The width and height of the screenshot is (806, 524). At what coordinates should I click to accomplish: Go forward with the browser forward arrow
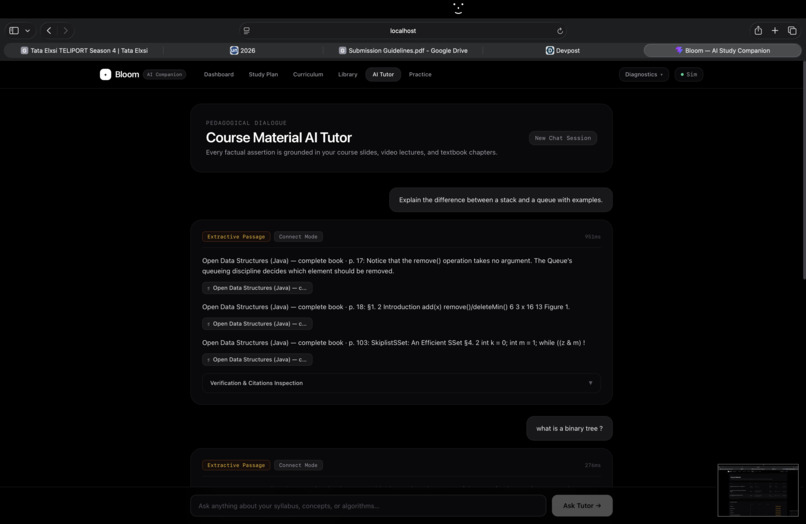tap(65, 31)
